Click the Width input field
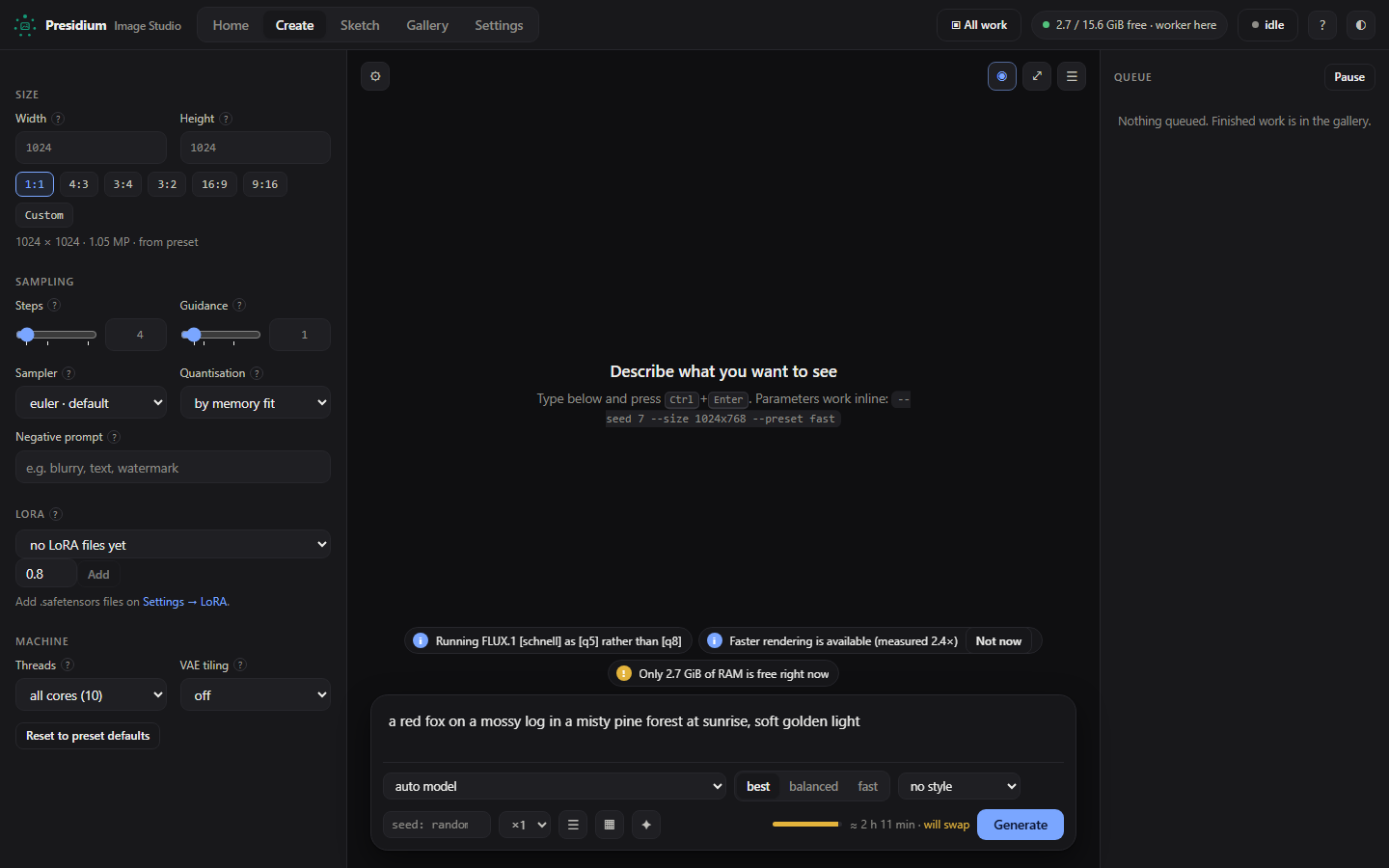The image size is (1389, 868). pyautogui.click(x=92, y=148)
